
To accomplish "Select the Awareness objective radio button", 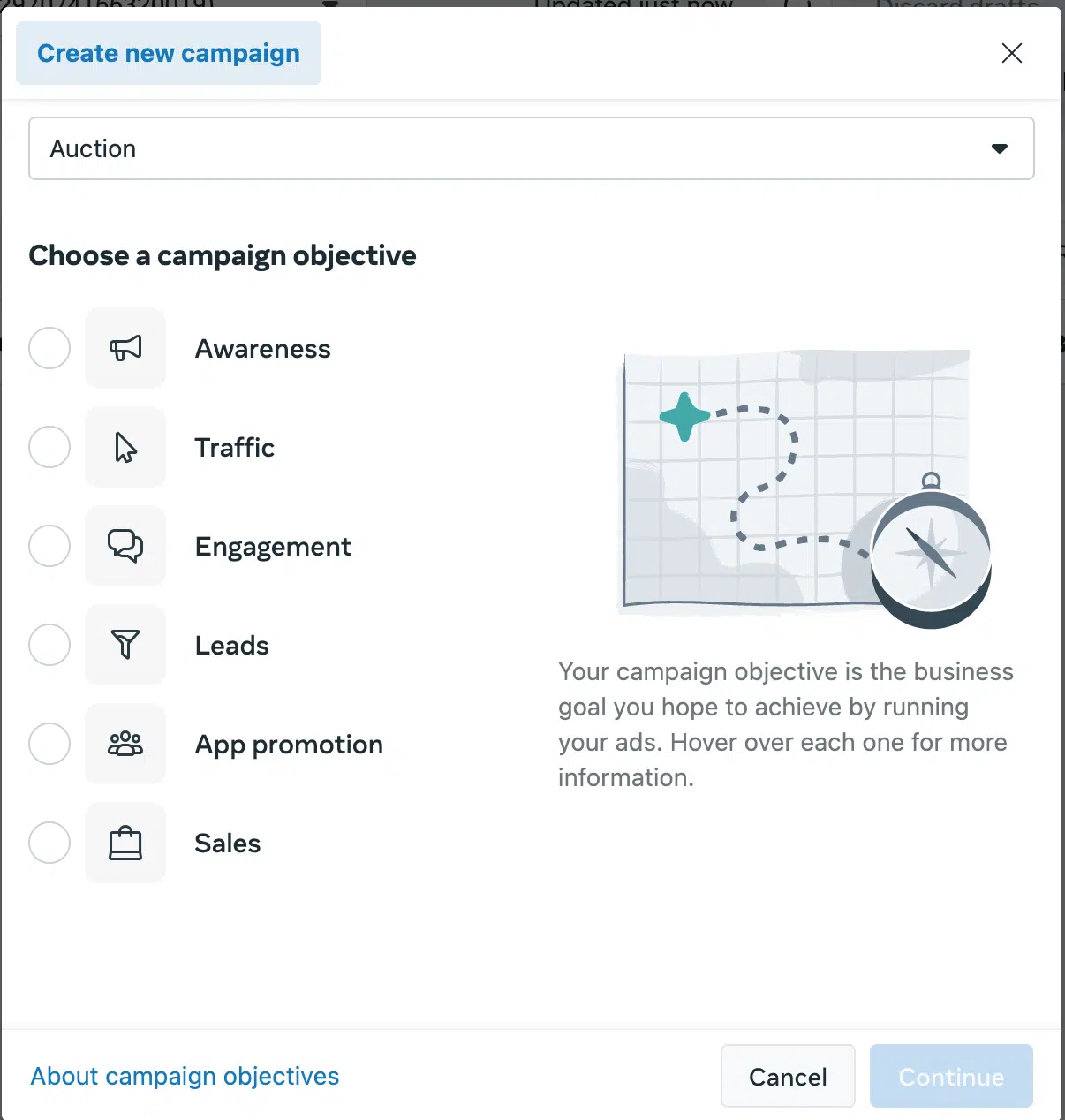I will [x=49, y=348].
